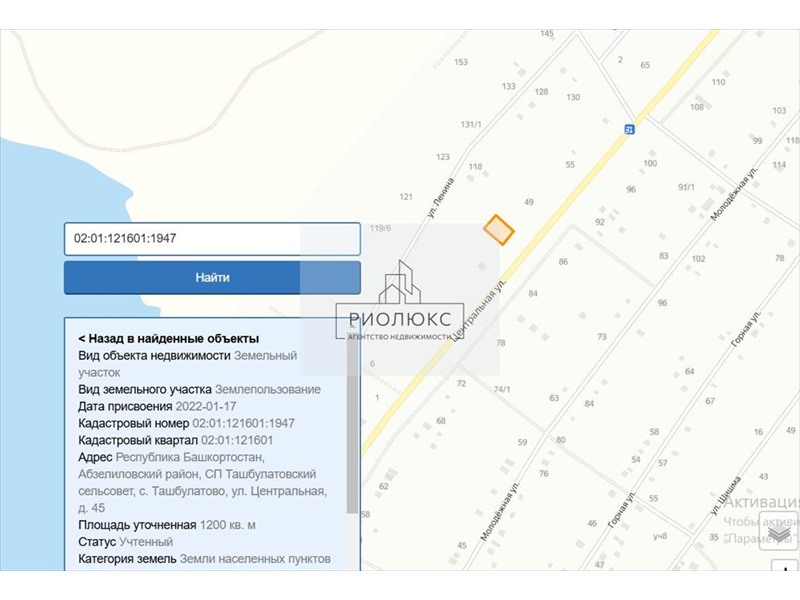Click the cadastral number search input field
The width and height of the screenshot is (800, 600).
tap(212, 239)
